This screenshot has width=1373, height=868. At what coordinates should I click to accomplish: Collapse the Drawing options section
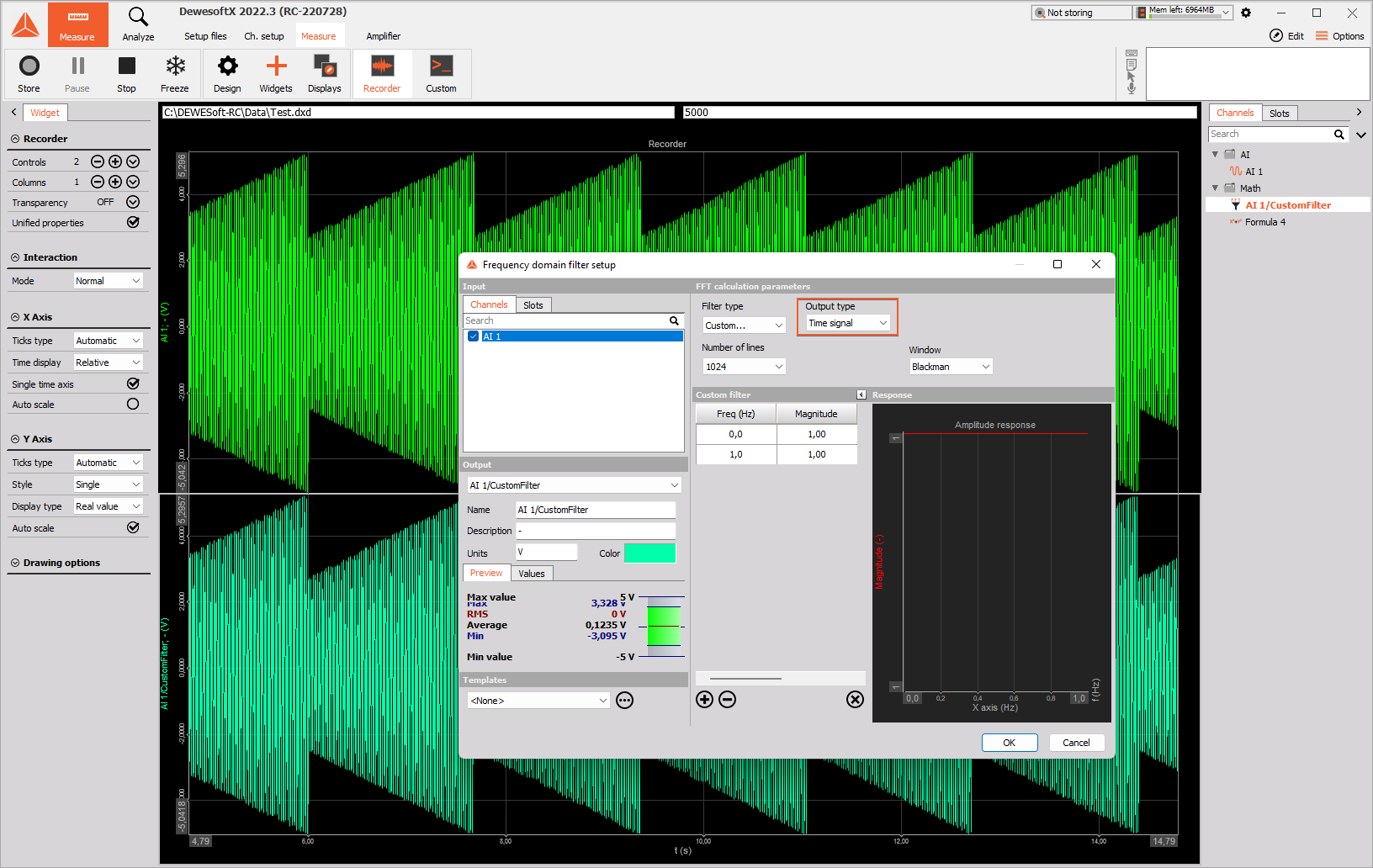[x=15, y=563]
